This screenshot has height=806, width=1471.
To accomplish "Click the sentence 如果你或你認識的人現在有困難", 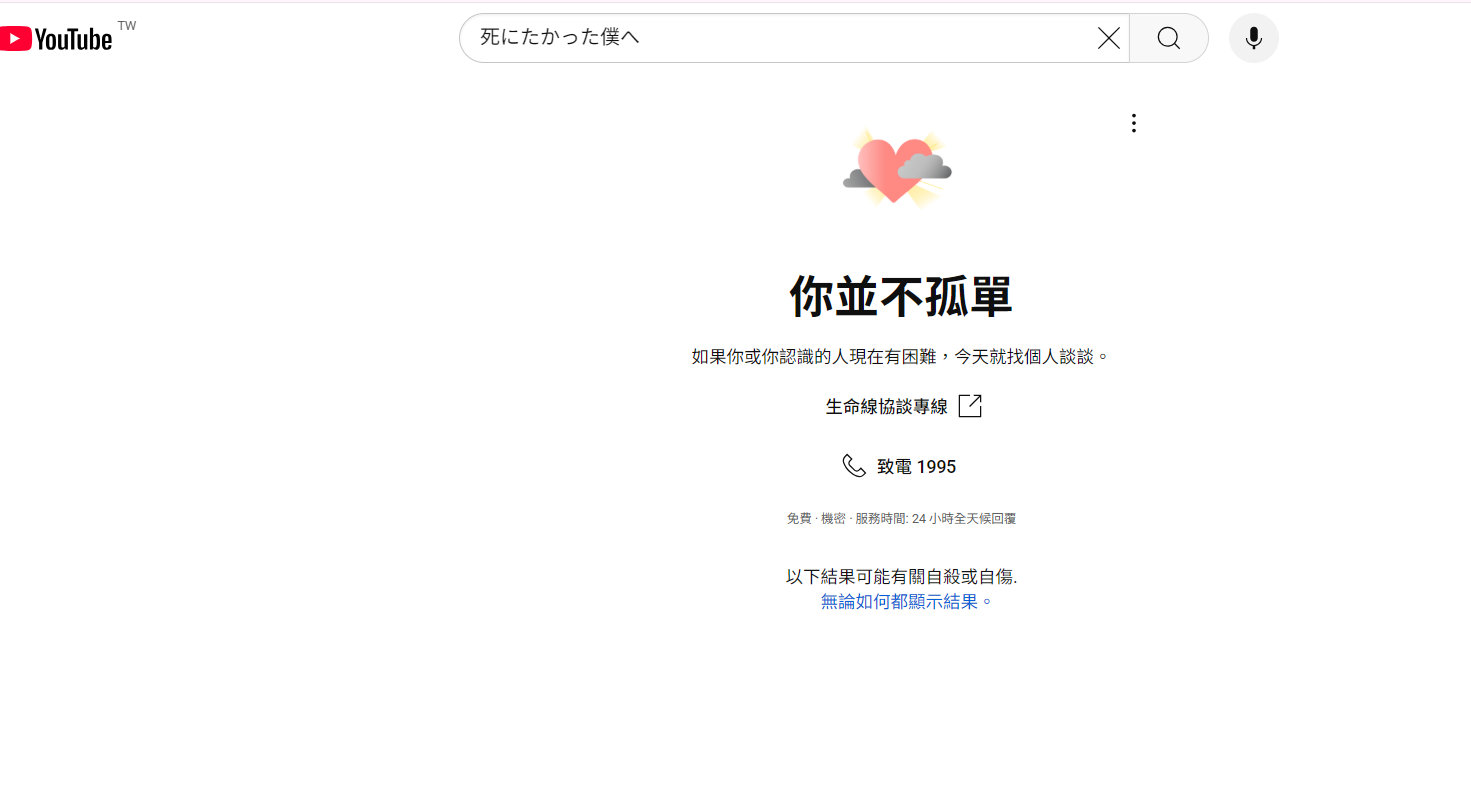I will click(901, 356).
